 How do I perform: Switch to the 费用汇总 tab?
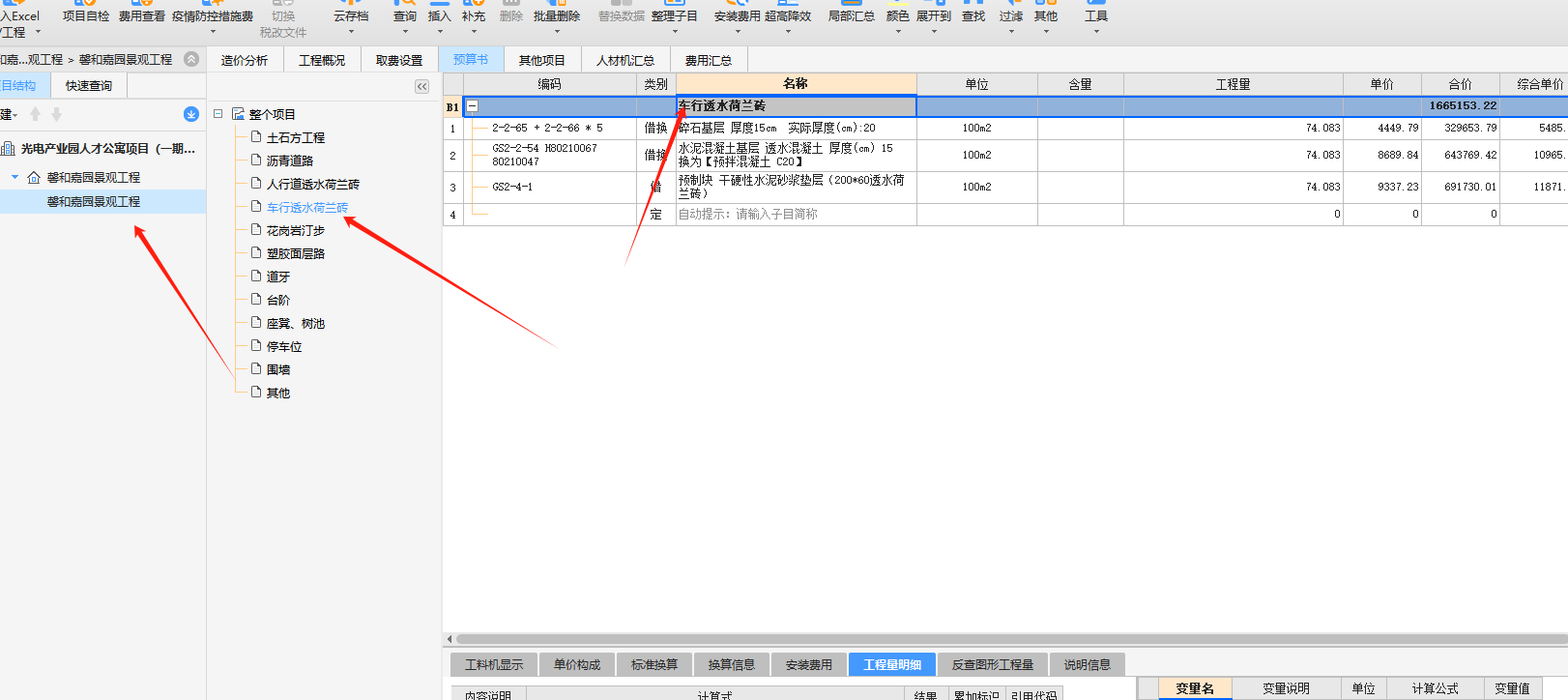(709, 60)
